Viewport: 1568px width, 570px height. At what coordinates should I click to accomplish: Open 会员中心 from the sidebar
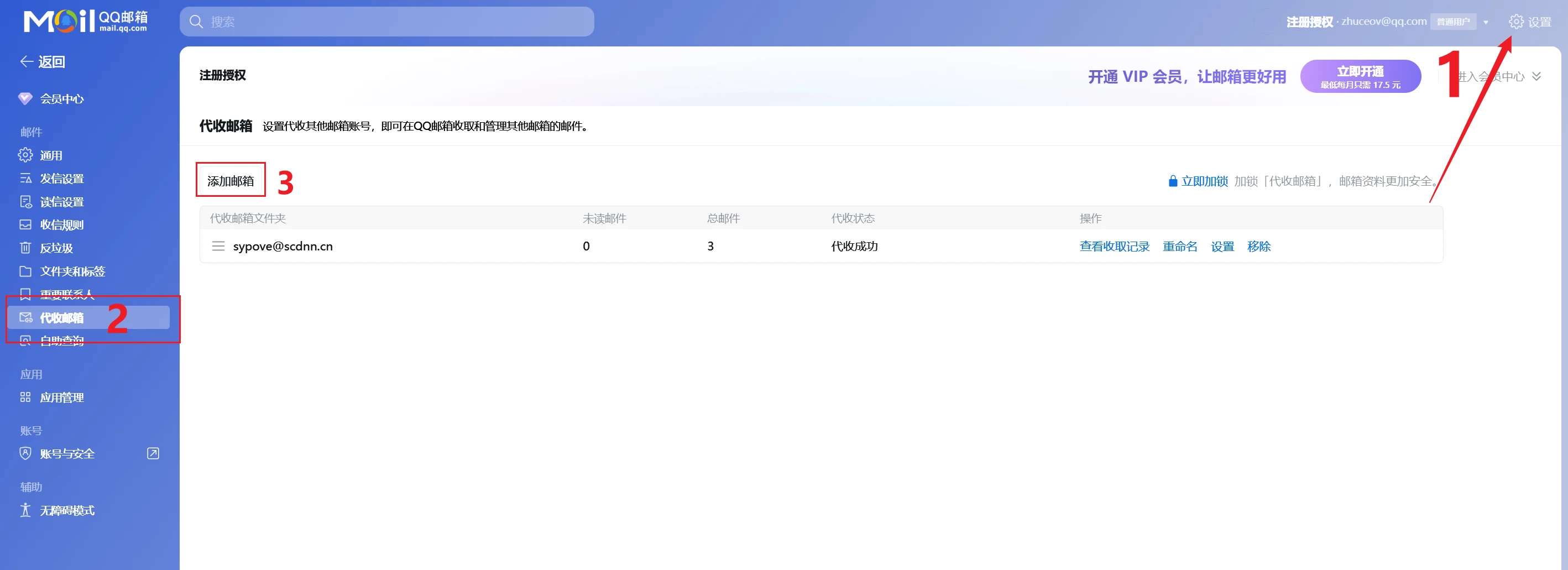coord(61,98)
